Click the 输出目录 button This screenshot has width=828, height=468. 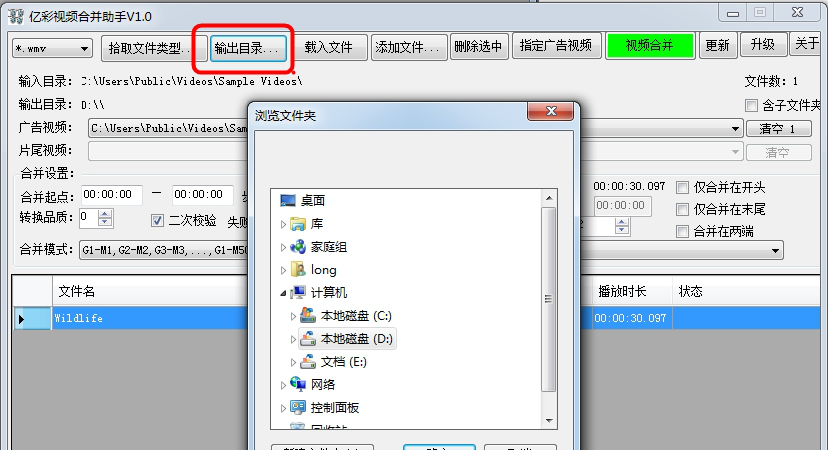tap(248, 48)
